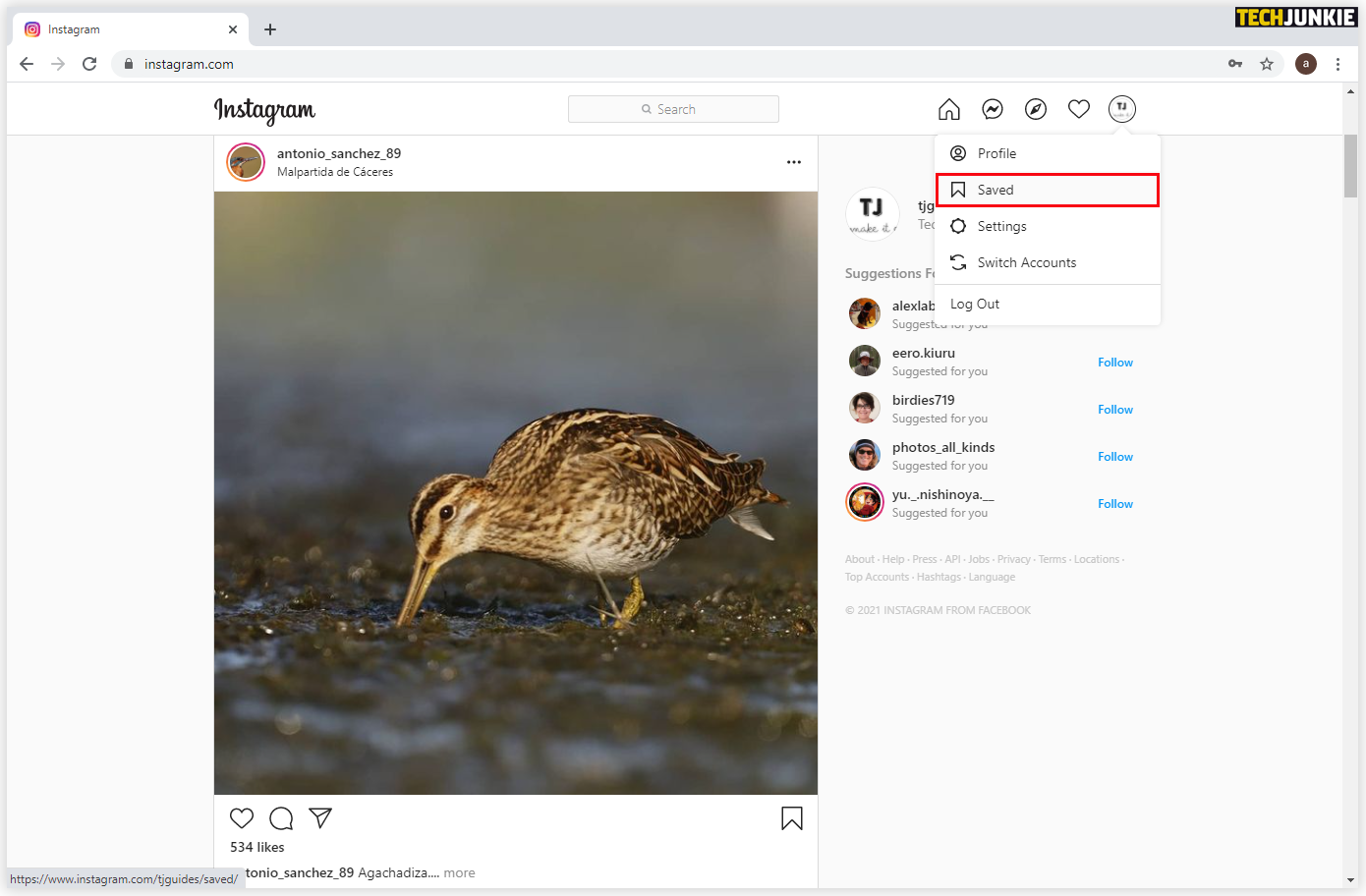Expand the caption by clicking more
This screenshot has height=896, width=1366.
tap(459, 872)
